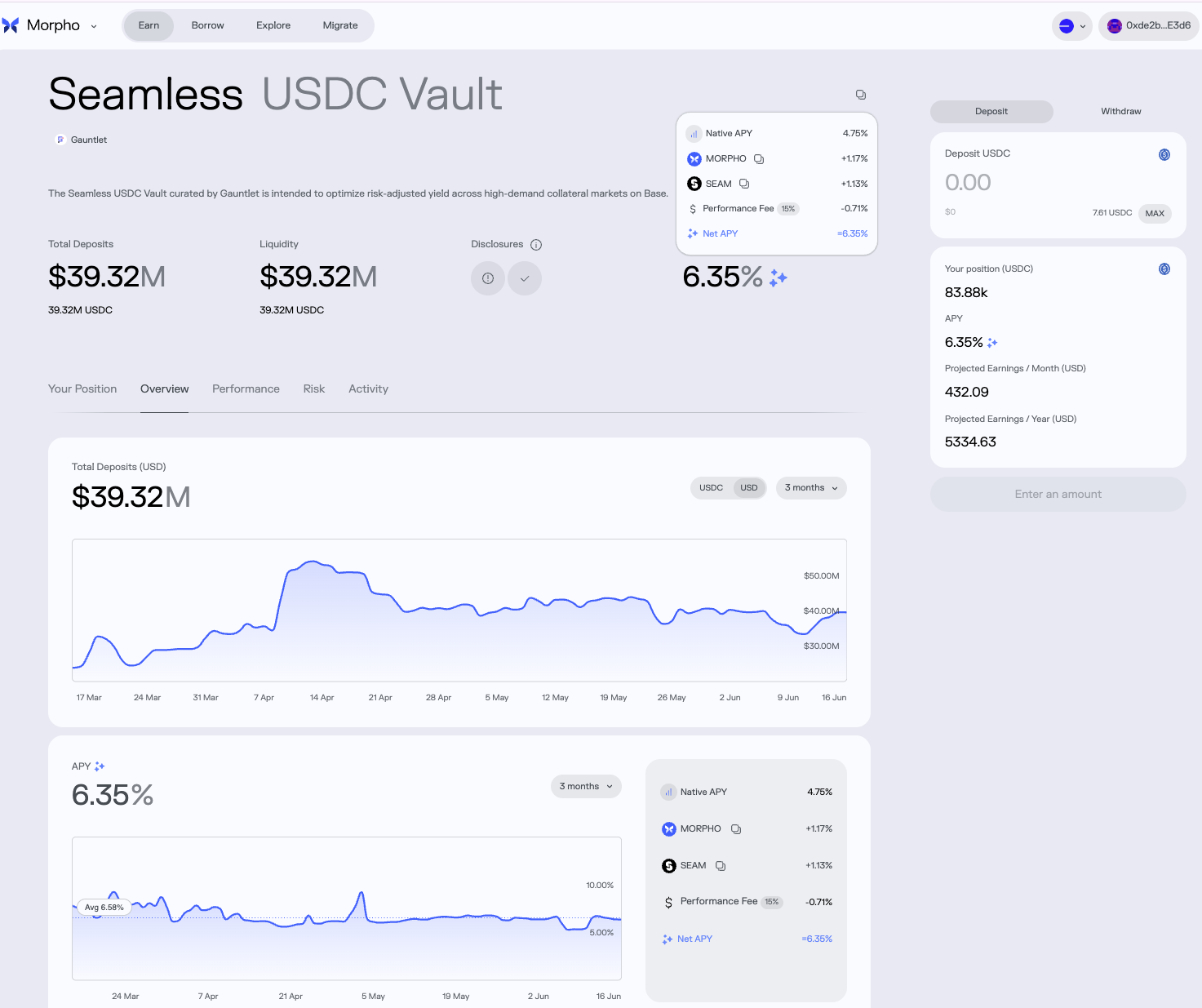Open the Explore section

(273, 25)
